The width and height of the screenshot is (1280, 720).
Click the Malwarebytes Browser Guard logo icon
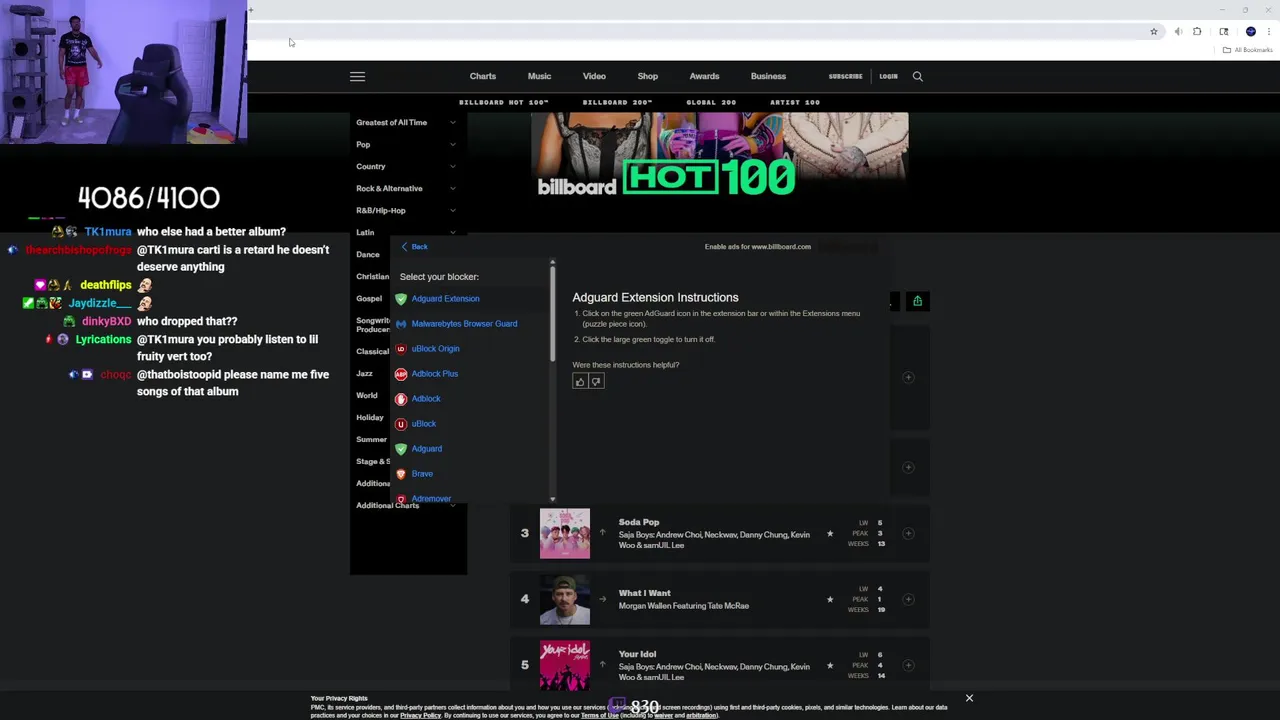(x=401, y=324)
